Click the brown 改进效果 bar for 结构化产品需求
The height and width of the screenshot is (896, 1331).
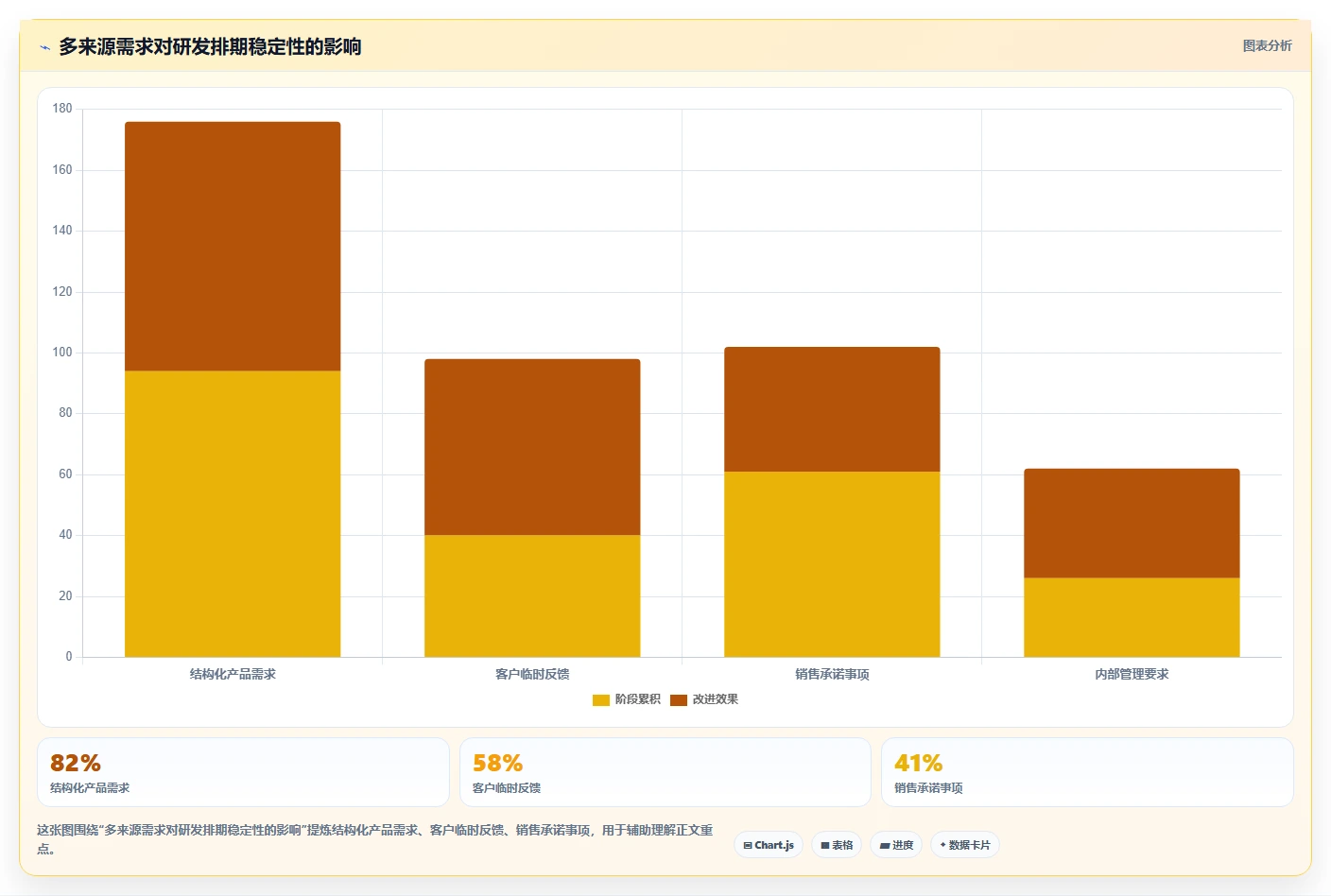[x=233, y=246]
